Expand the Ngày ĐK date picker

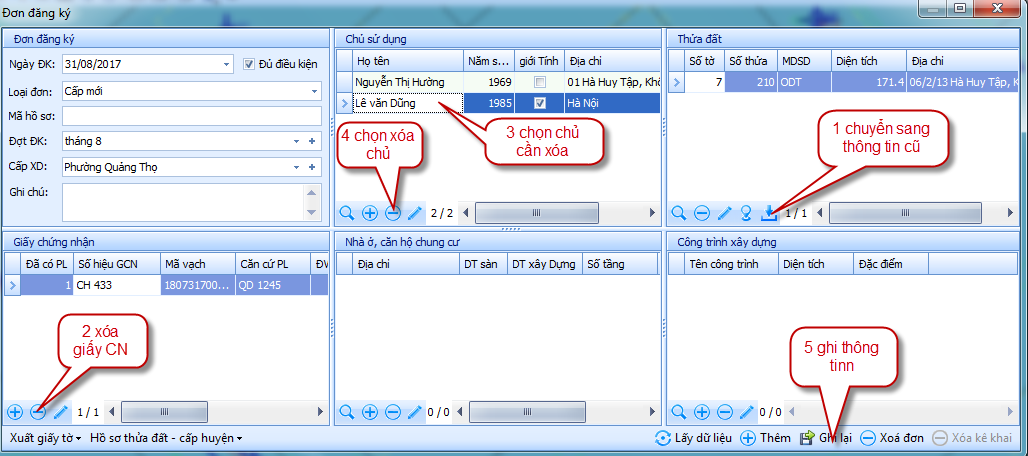click(227, 64)
